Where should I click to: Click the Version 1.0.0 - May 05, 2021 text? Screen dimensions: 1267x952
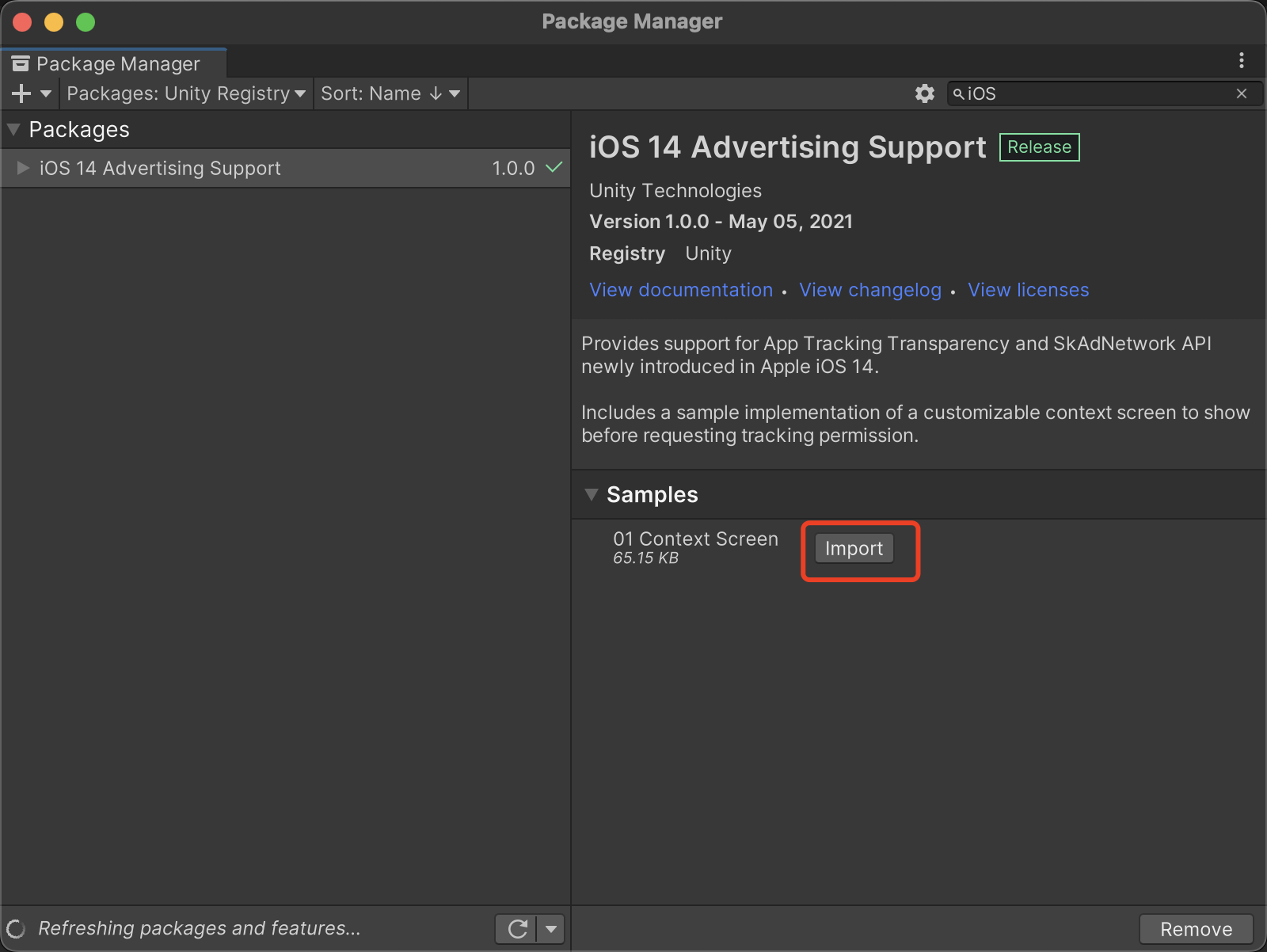tap(721, 222)
